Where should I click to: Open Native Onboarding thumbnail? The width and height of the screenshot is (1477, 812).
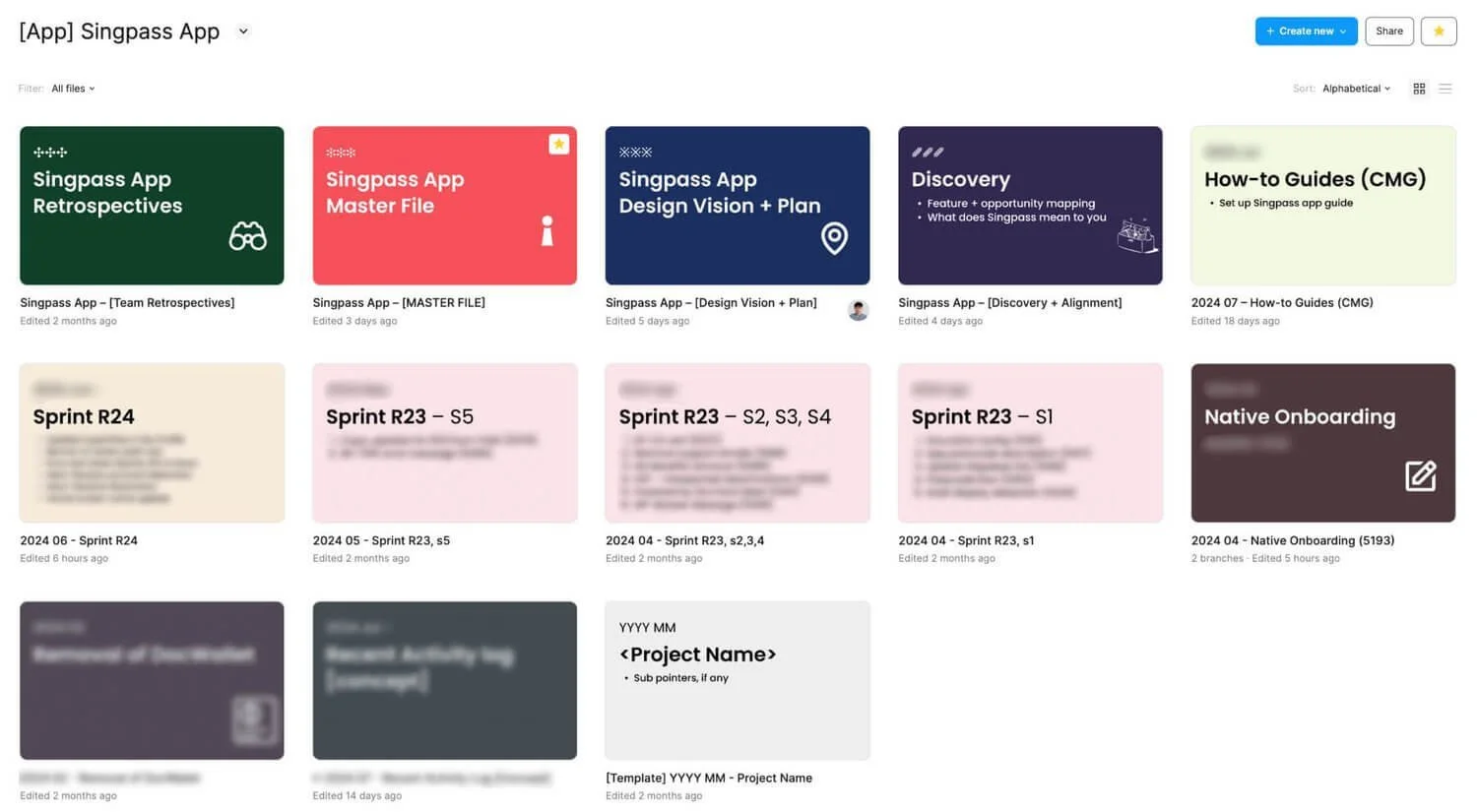pyautogui.click(x=1323, y=443)
